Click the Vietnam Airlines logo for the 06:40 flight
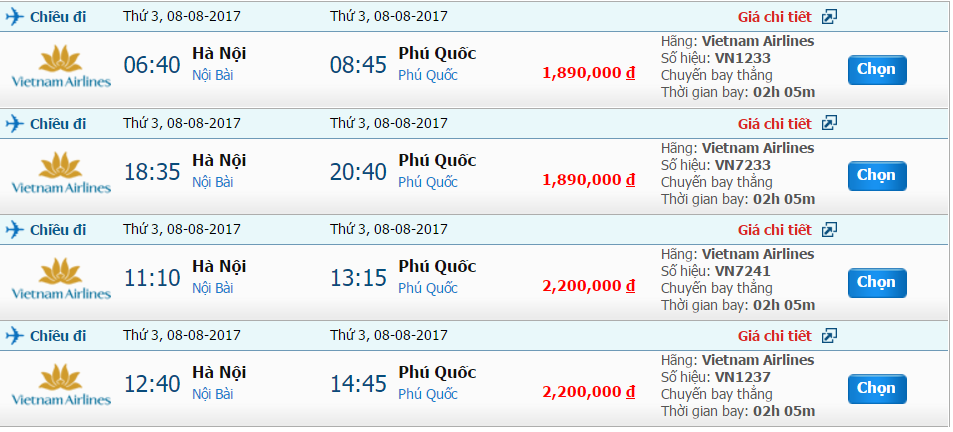This screenshot has height=432, width=953. (61, 65)
